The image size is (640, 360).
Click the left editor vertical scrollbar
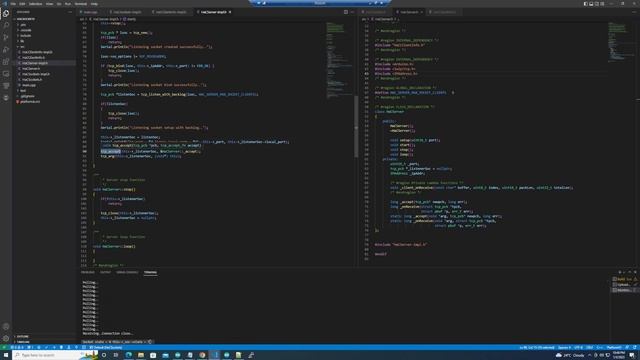pos(356,127)
